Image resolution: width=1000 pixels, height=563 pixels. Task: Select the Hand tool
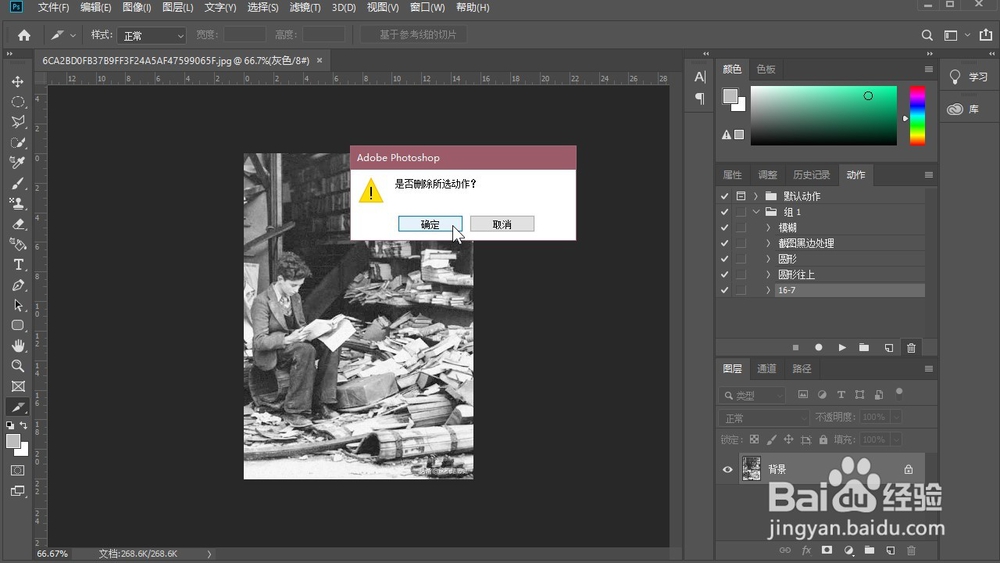[17, 346]
